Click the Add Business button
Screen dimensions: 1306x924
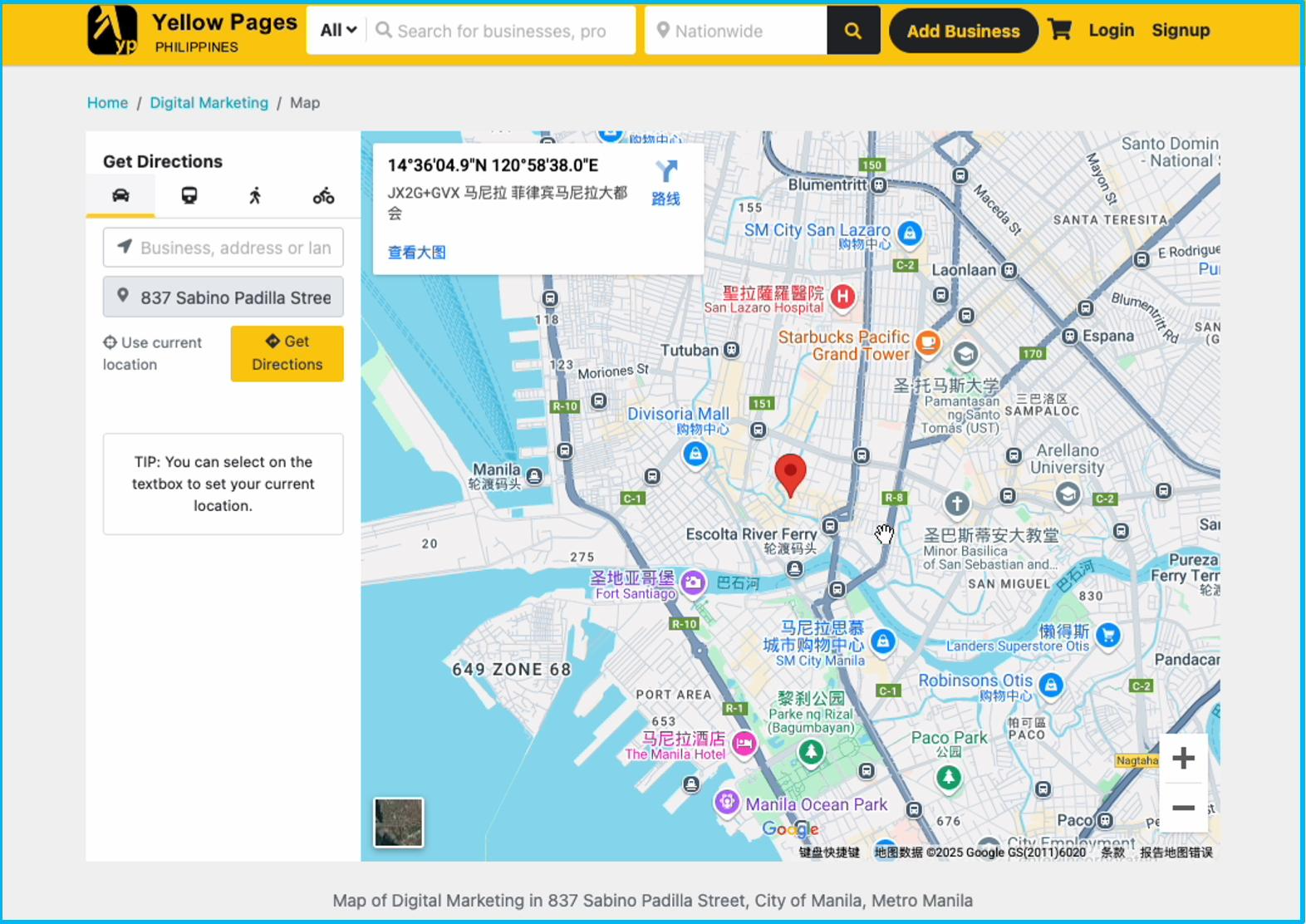[x=963, y=31]
